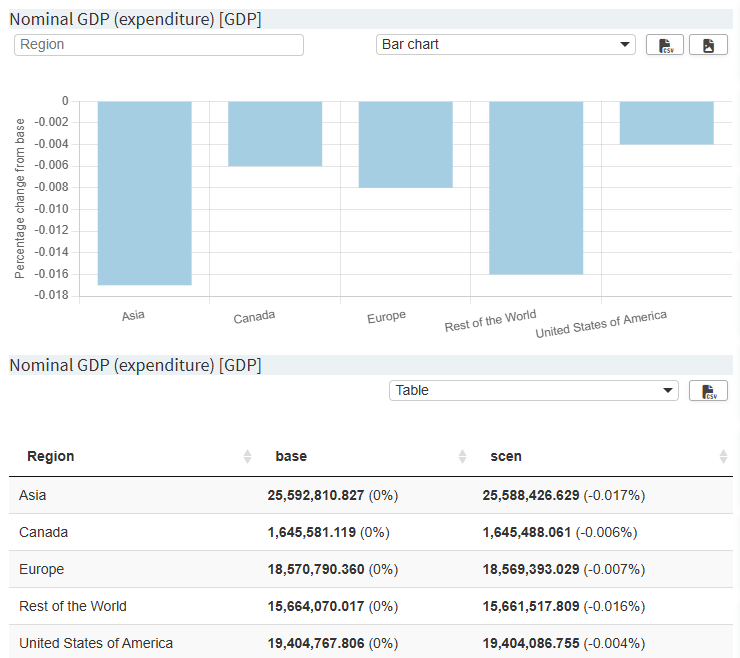
Task: Click the top Nominal GDP (expenditure) heading
Action: [x=135, y=19]
